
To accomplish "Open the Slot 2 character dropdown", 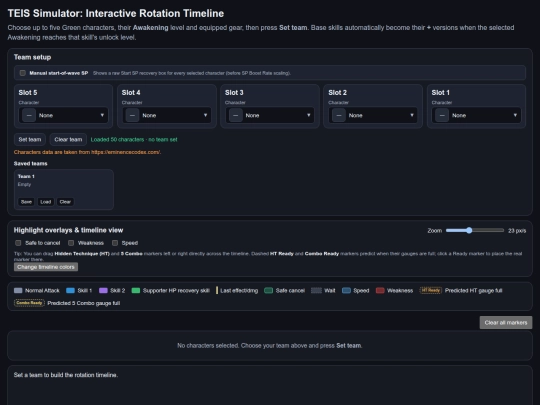I will [x=373, y=115].
